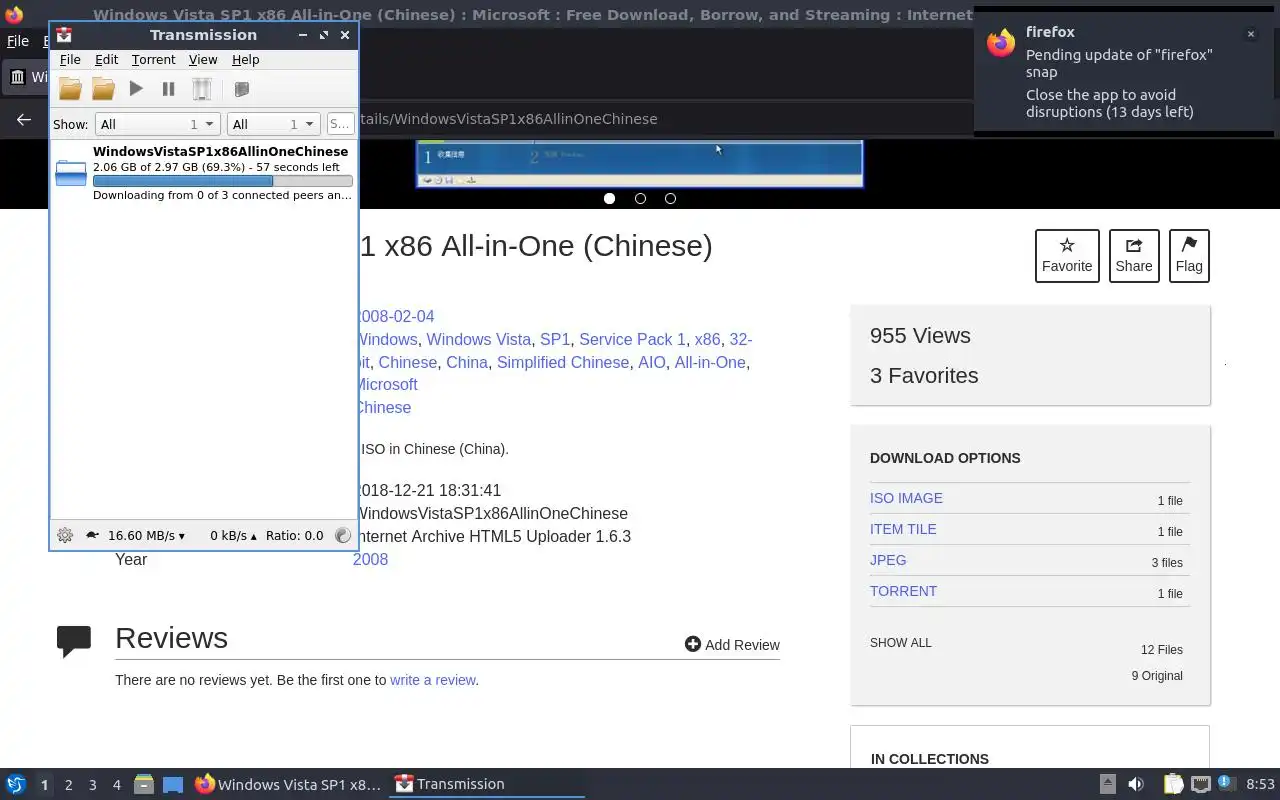Click the 8:53 clock in the tray
This screenshot has width=1280, height=800.
pos(1260,784)
